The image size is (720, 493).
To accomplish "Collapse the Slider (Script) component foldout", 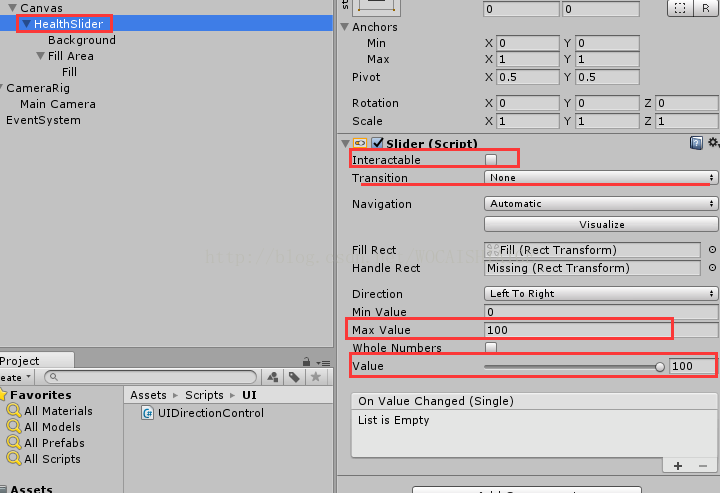I will tap(346, 144).
